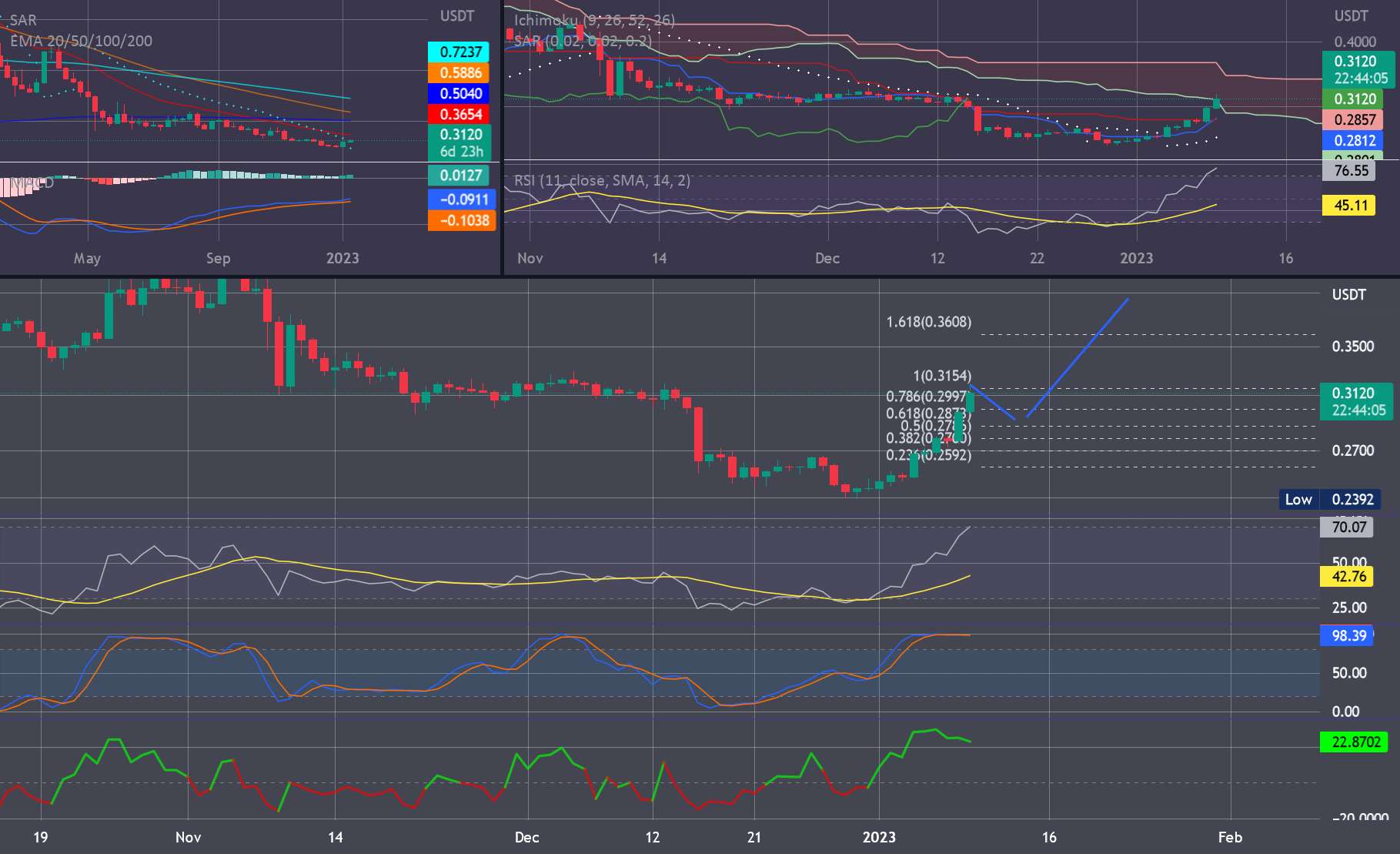The width and height of the screenshot is (1400, 854).
Task: Select the MACD line value -0.0911
Action: (460, 199)
